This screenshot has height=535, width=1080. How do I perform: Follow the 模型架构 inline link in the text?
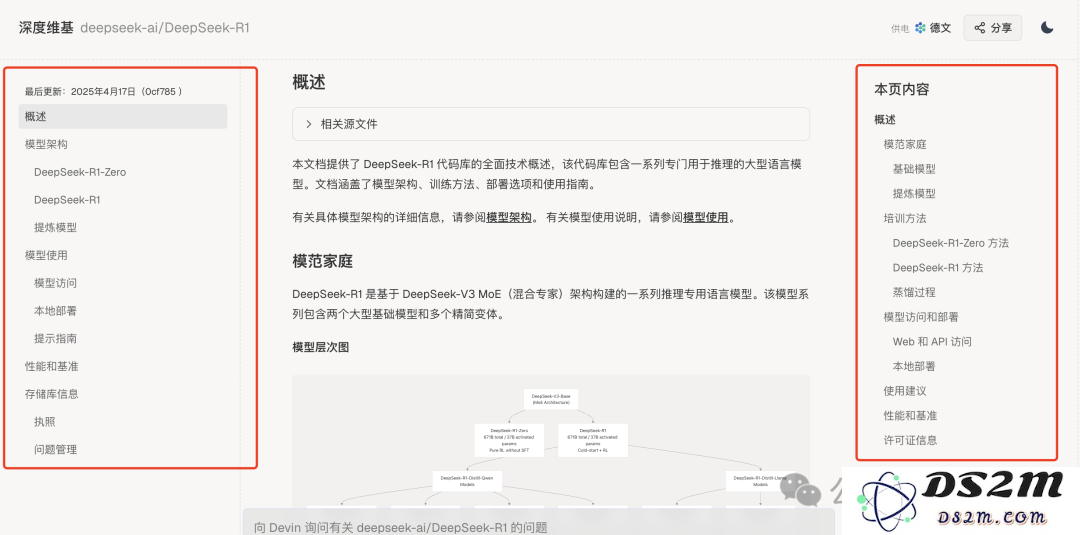(x=509, y=218)
